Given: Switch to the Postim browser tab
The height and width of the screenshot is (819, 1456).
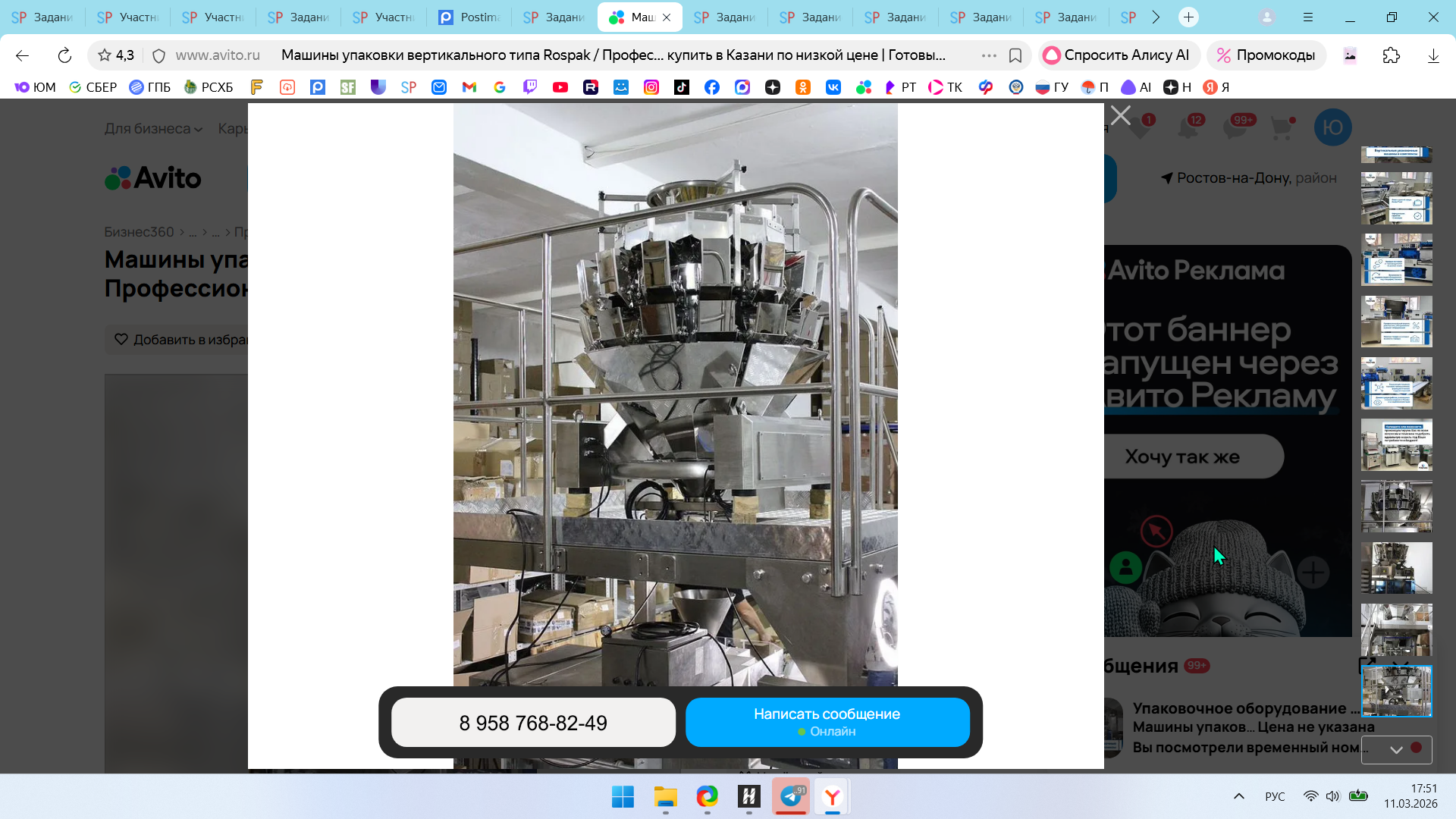Looking at the screenshot, I should click(469, 17).
